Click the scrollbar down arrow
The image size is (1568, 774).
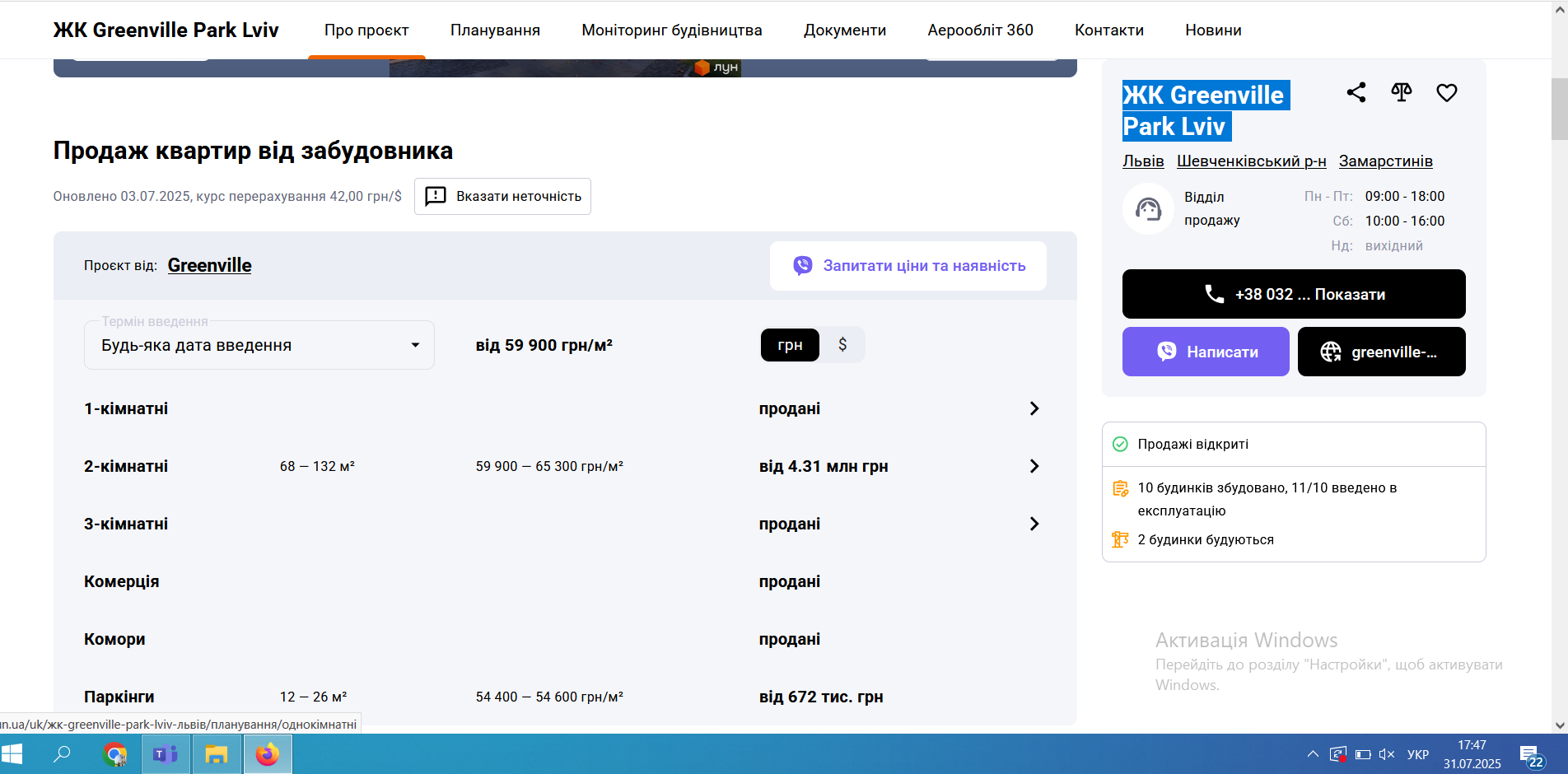pos(1559,725)
